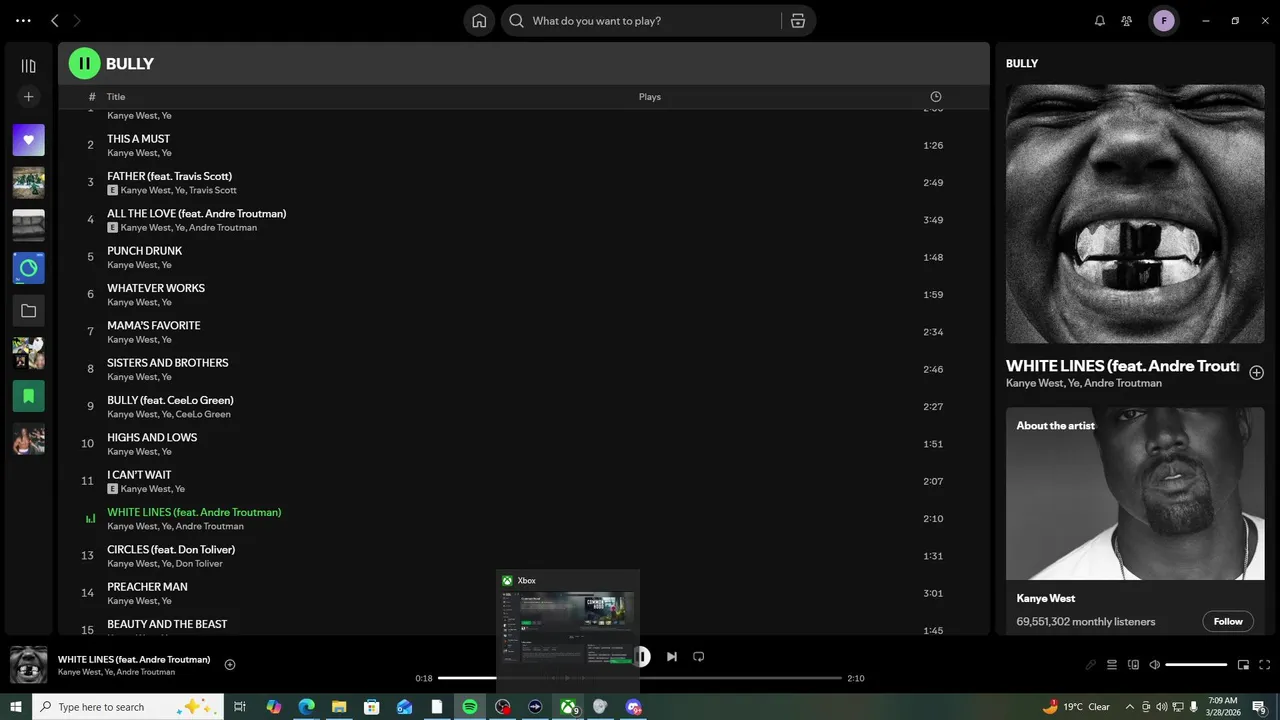Open the play queue icon
The image size is (1280, 720).
[x=1111, y=665]
